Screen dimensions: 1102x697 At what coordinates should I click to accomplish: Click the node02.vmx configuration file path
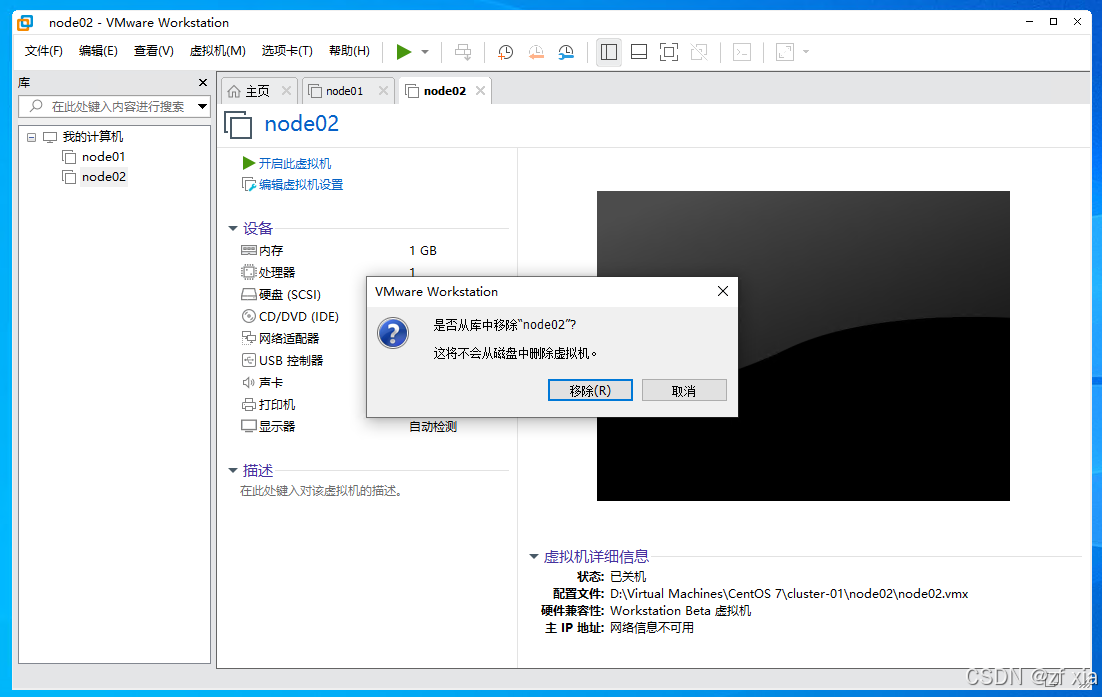click(789, 594)
